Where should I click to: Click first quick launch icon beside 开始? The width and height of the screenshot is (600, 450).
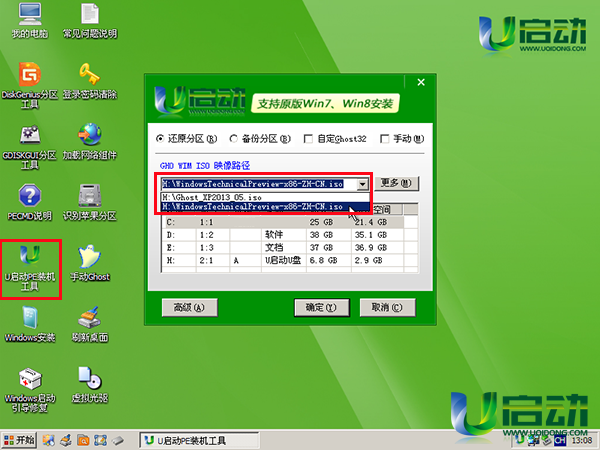49,440
